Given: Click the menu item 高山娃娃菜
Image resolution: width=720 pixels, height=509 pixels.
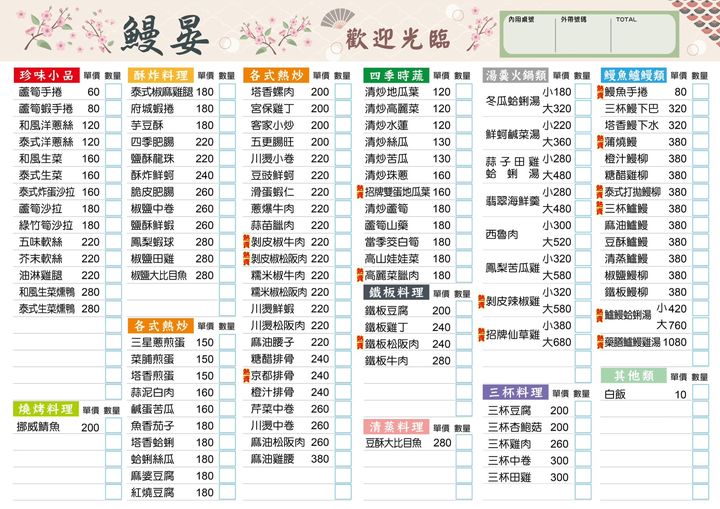Looking at the screenshot, I should (392, 259).
